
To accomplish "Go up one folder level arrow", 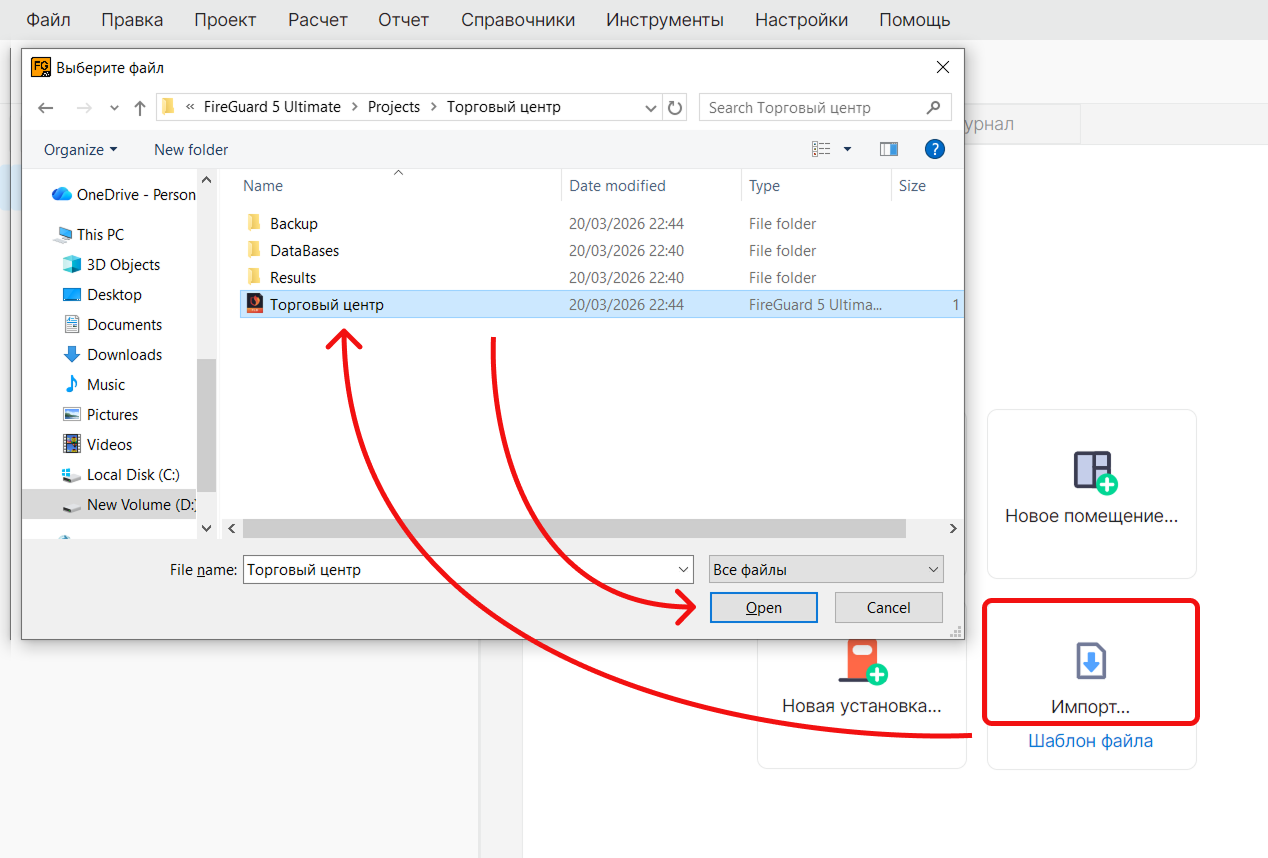I will (x=140, y=108).
